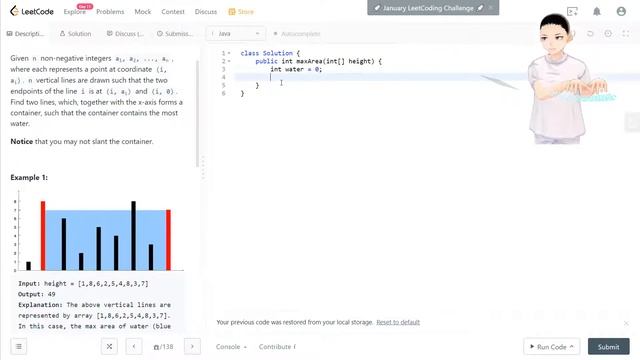Go to next problem arrow
Viewport: 640px width, 360px height.
click(x=192, y=347)
